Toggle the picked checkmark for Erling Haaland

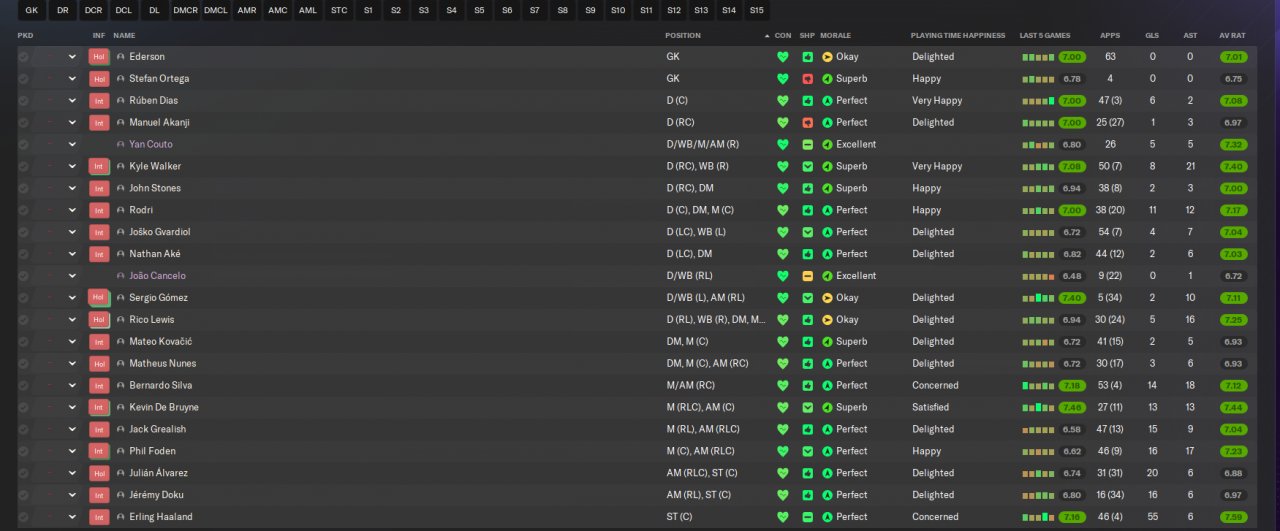23,517
